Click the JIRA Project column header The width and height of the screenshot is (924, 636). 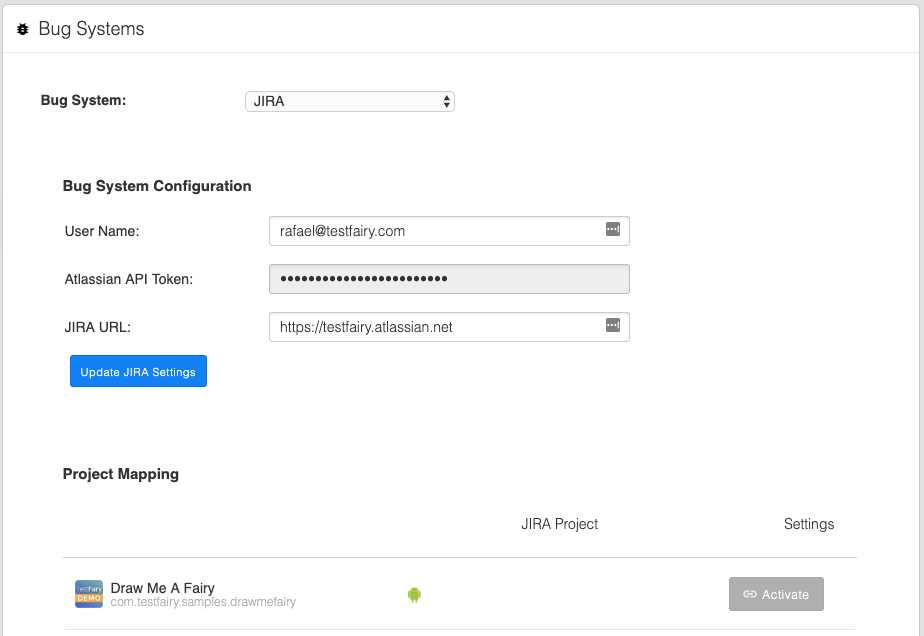[x=559, y=524]
